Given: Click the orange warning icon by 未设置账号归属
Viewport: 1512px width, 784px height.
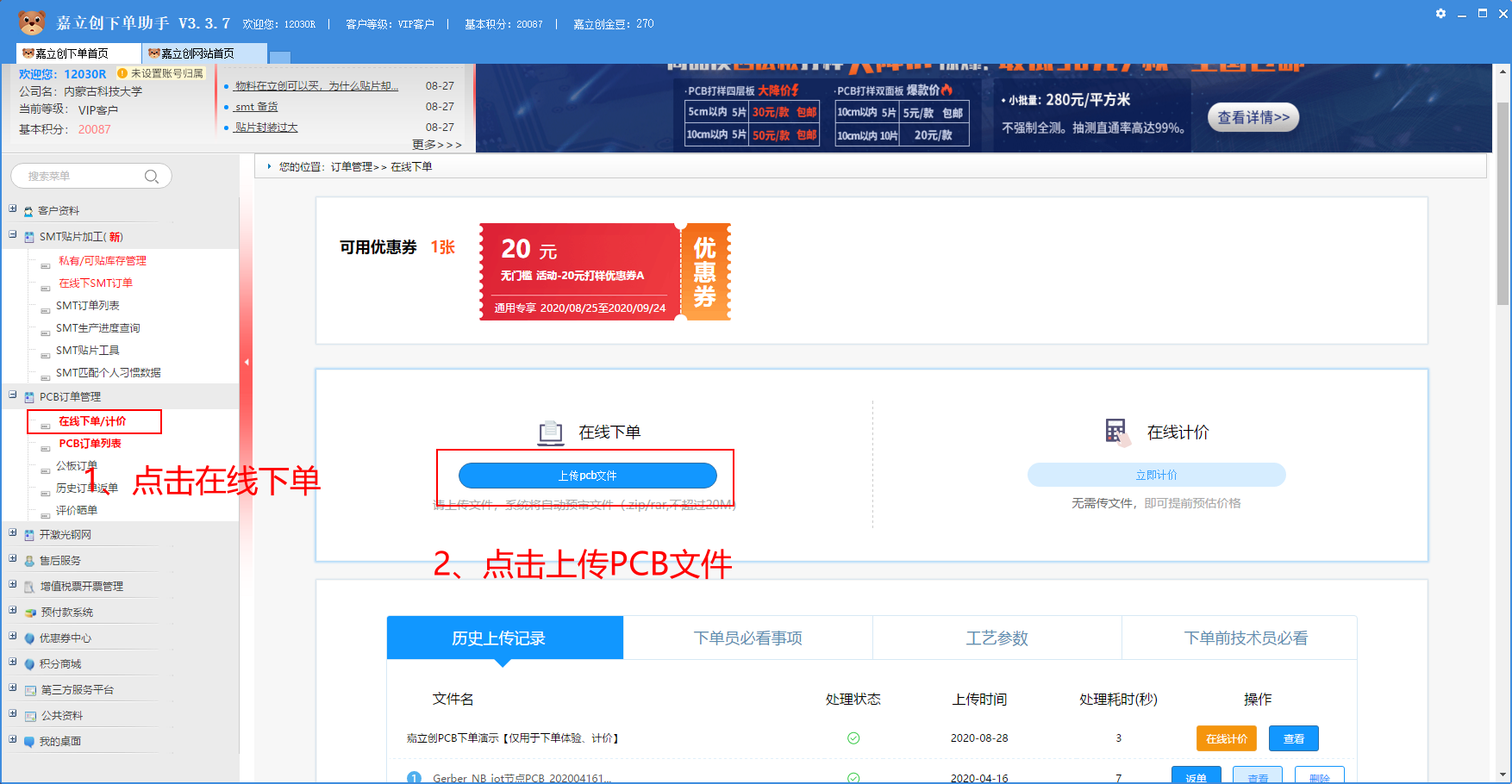Looking at the screenshot, I should point(122,73).
